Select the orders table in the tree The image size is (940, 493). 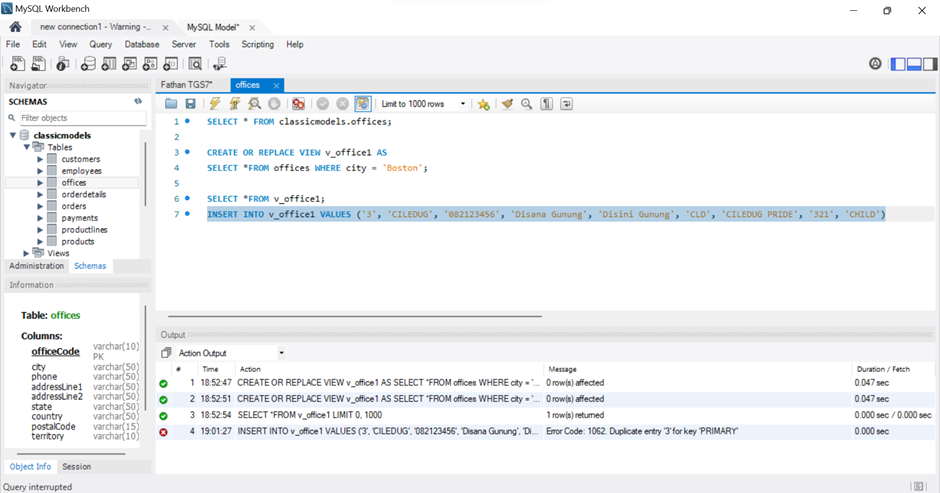(74, 206)
